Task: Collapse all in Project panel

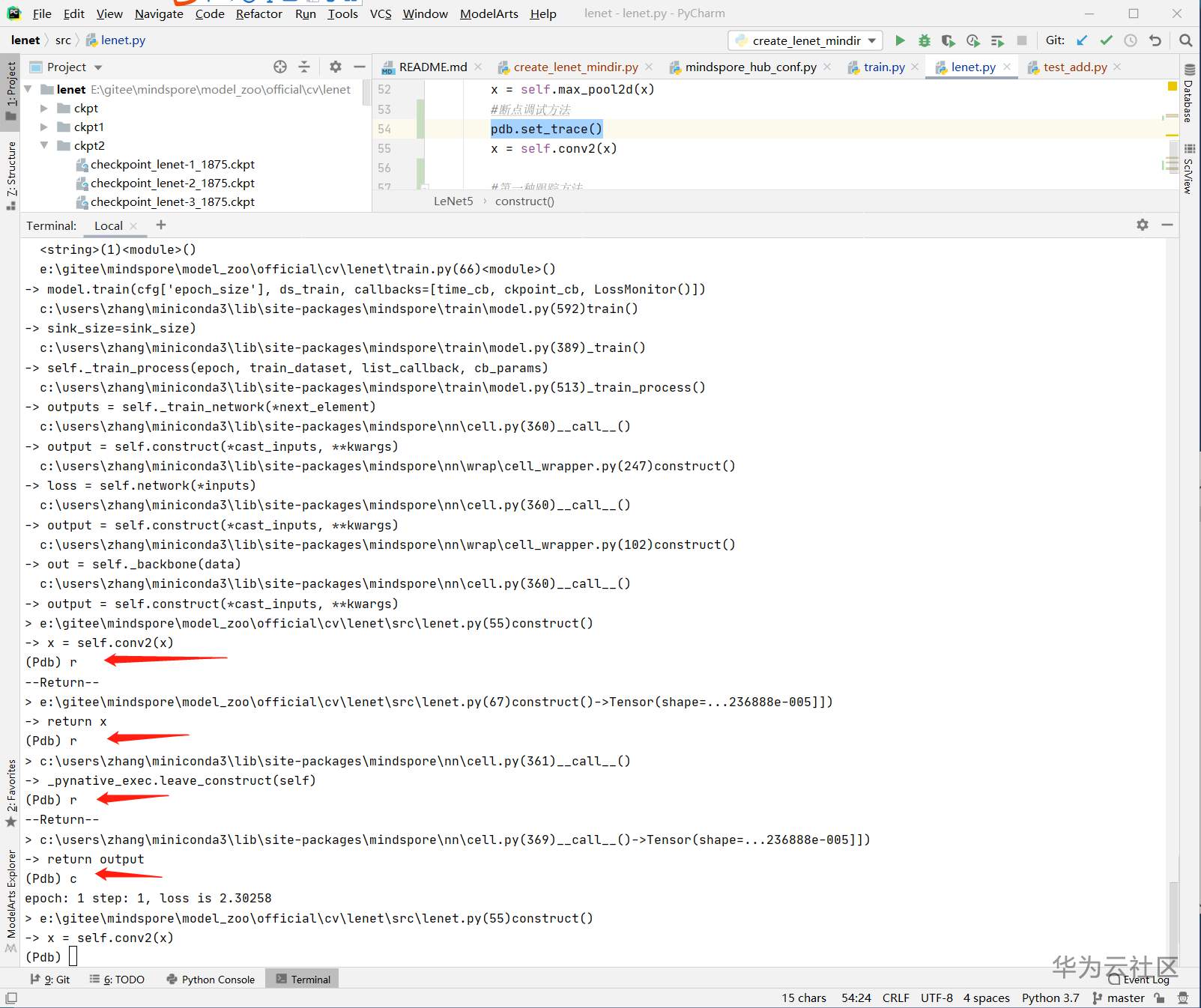Action: pyautogui.click(x=304, y=67)
